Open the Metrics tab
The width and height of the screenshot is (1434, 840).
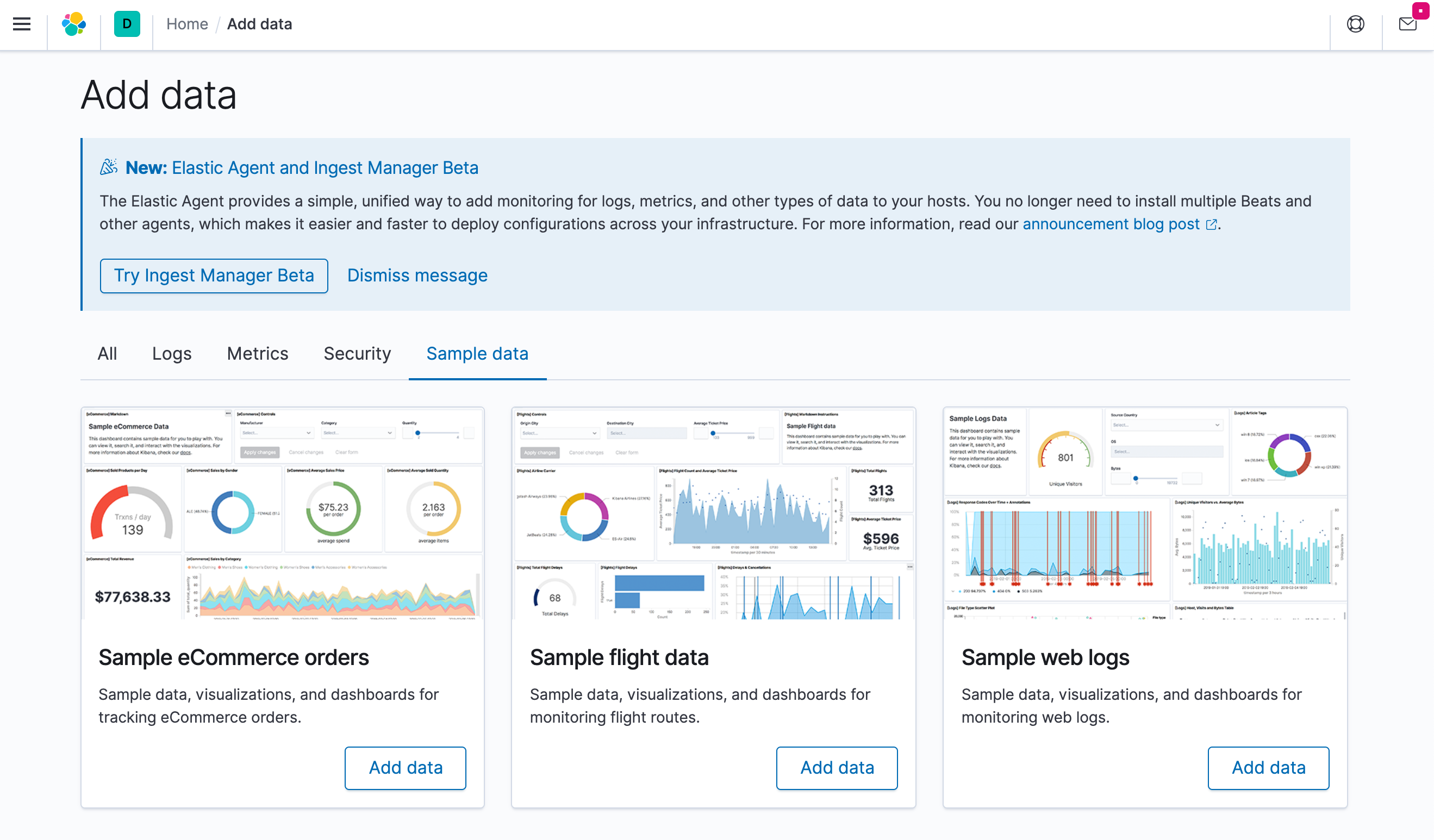click(x=257, y=354)
